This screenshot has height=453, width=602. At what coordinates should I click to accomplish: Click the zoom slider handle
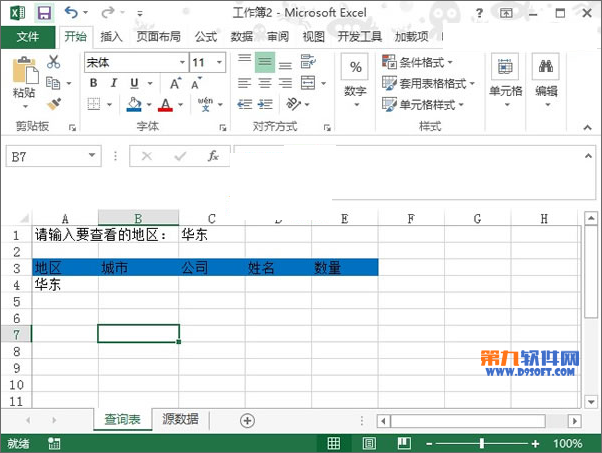(482, 444)
